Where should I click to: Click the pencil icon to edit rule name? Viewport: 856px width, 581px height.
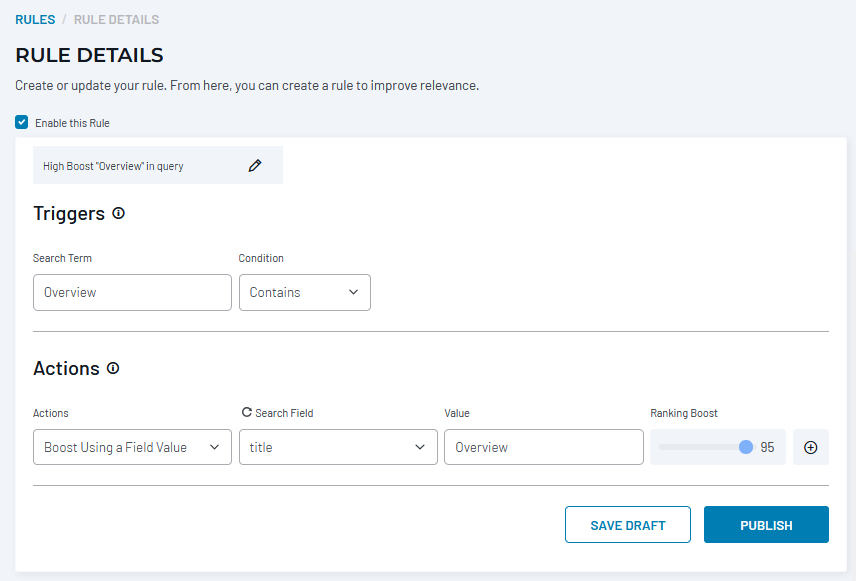(255, 165)
